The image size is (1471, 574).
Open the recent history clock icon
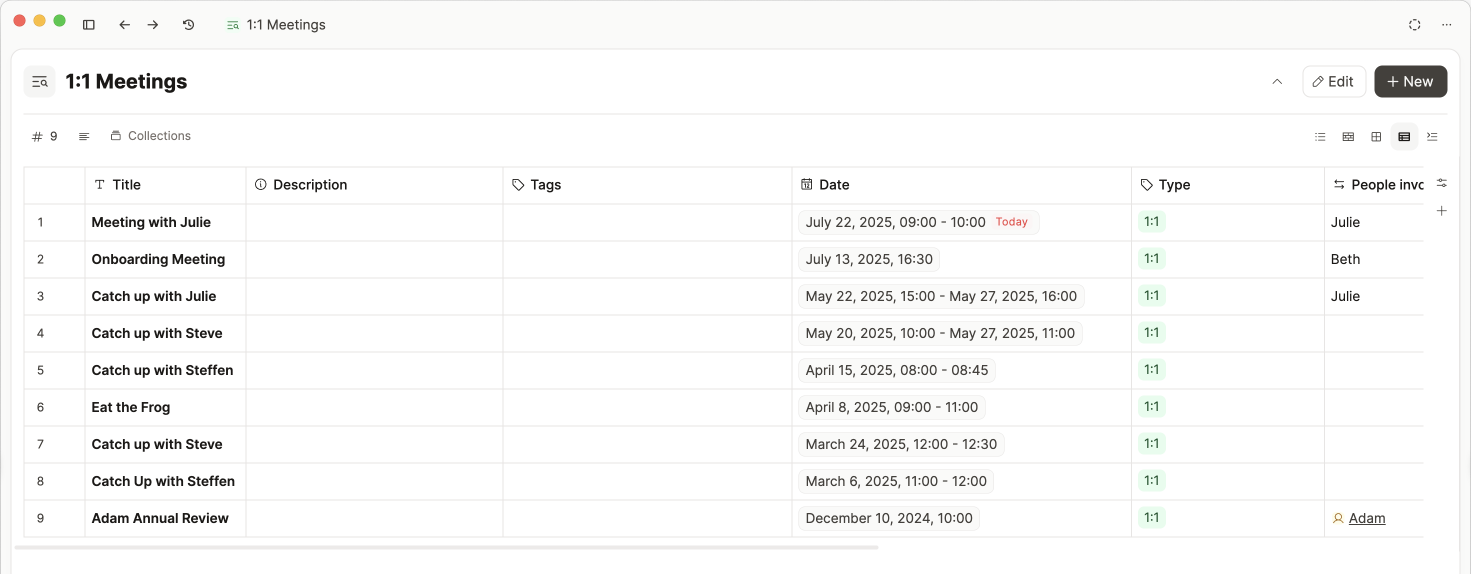point(188,25)
